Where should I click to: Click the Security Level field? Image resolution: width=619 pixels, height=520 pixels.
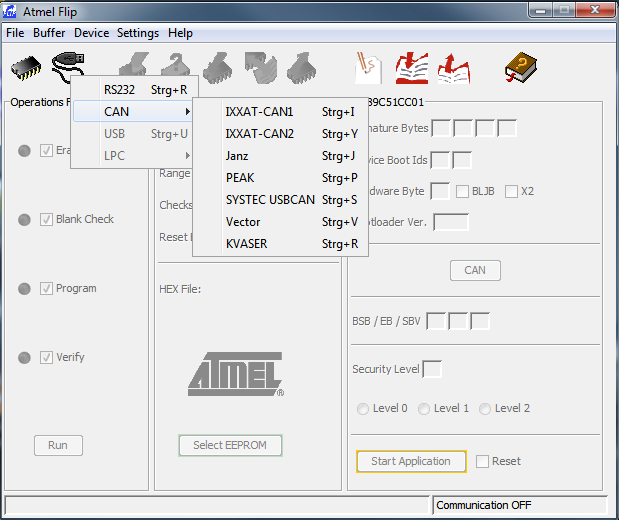432,369
